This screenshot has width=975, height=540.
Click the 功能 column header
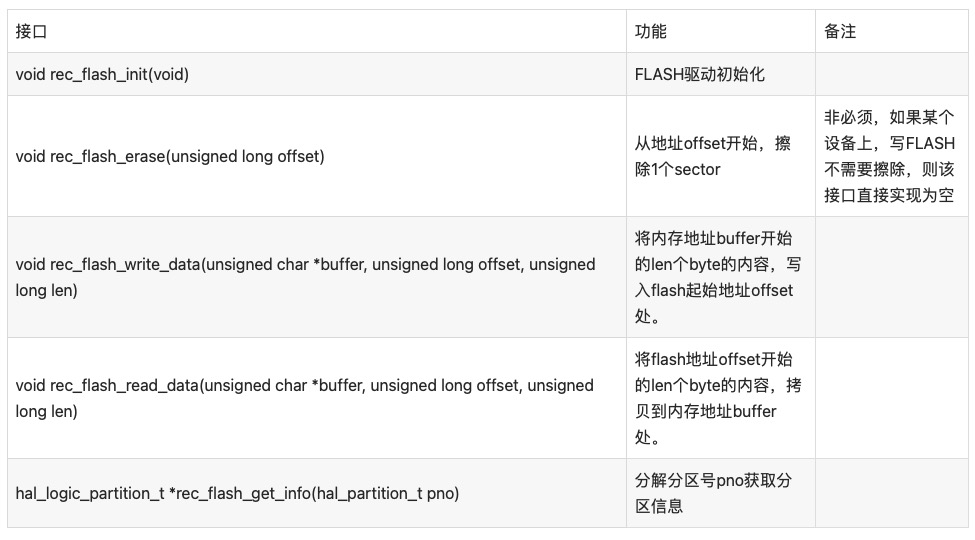[x=721, y=31]
